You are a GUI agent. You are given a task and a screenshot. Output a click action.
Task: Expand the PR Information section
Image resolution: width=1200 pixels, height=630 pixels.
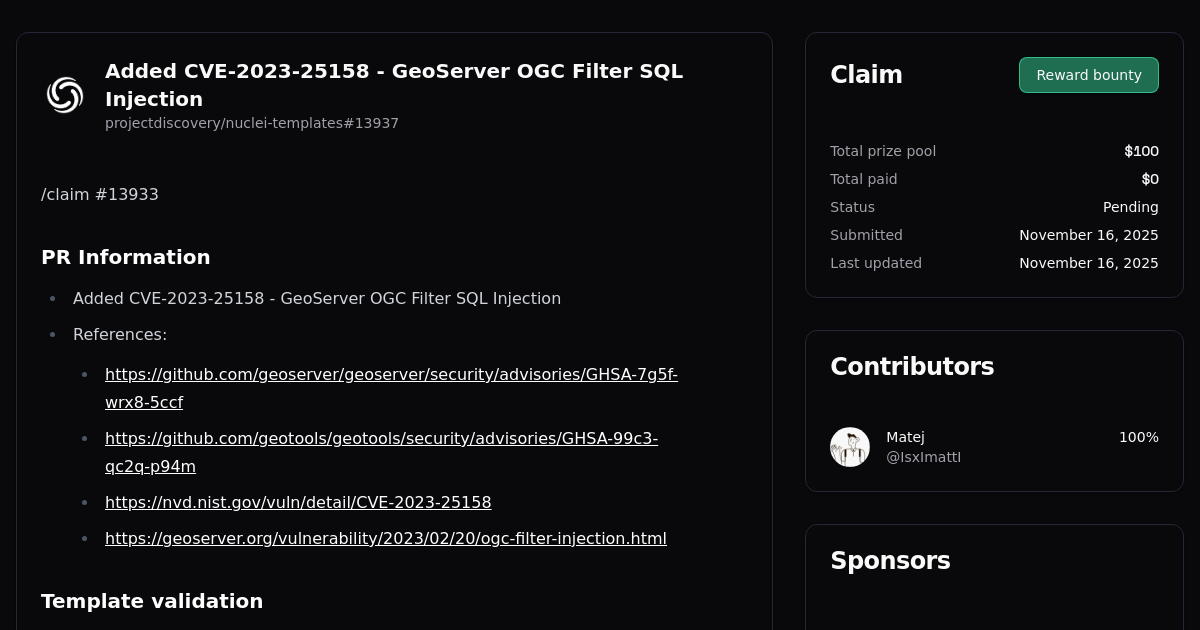tap(126, 257)
